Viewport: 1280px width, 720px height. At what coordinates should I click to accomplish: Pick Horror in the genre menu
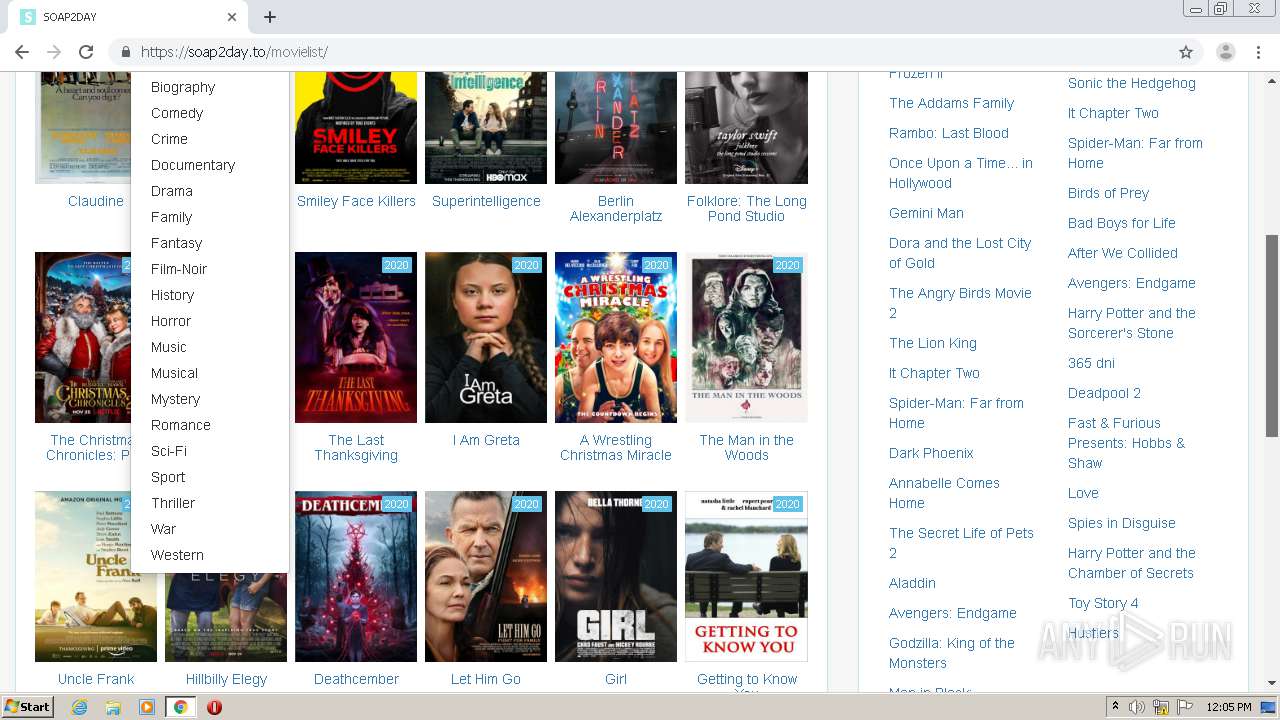point(171,321)
